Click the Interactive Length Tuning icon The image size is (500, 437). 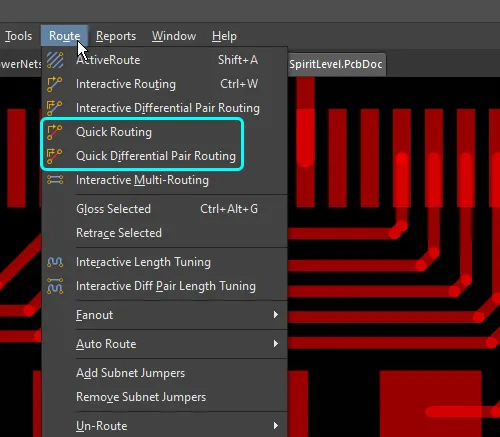(55, 262)
